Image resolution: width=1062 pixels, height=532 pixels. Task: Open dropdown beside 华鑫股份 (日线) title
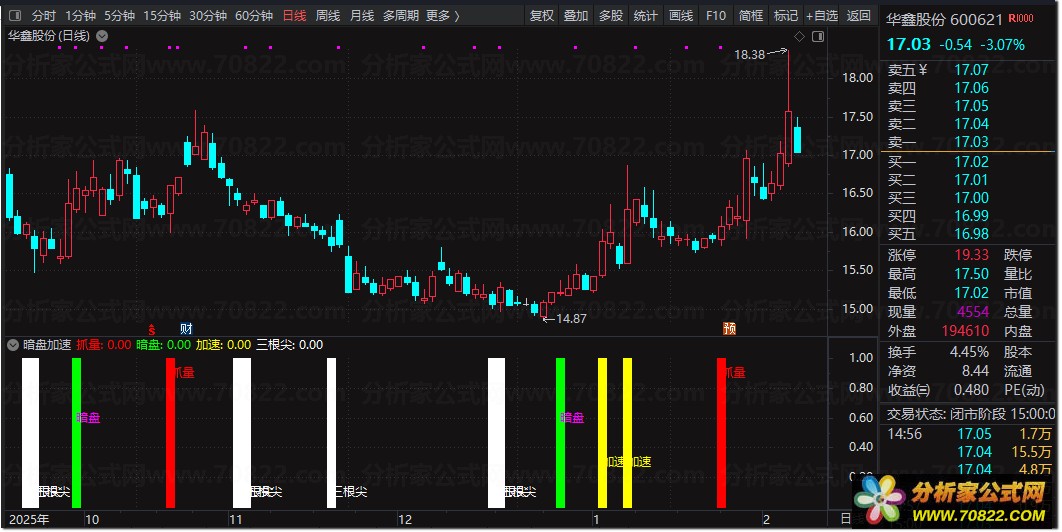[x=102, y=36]
